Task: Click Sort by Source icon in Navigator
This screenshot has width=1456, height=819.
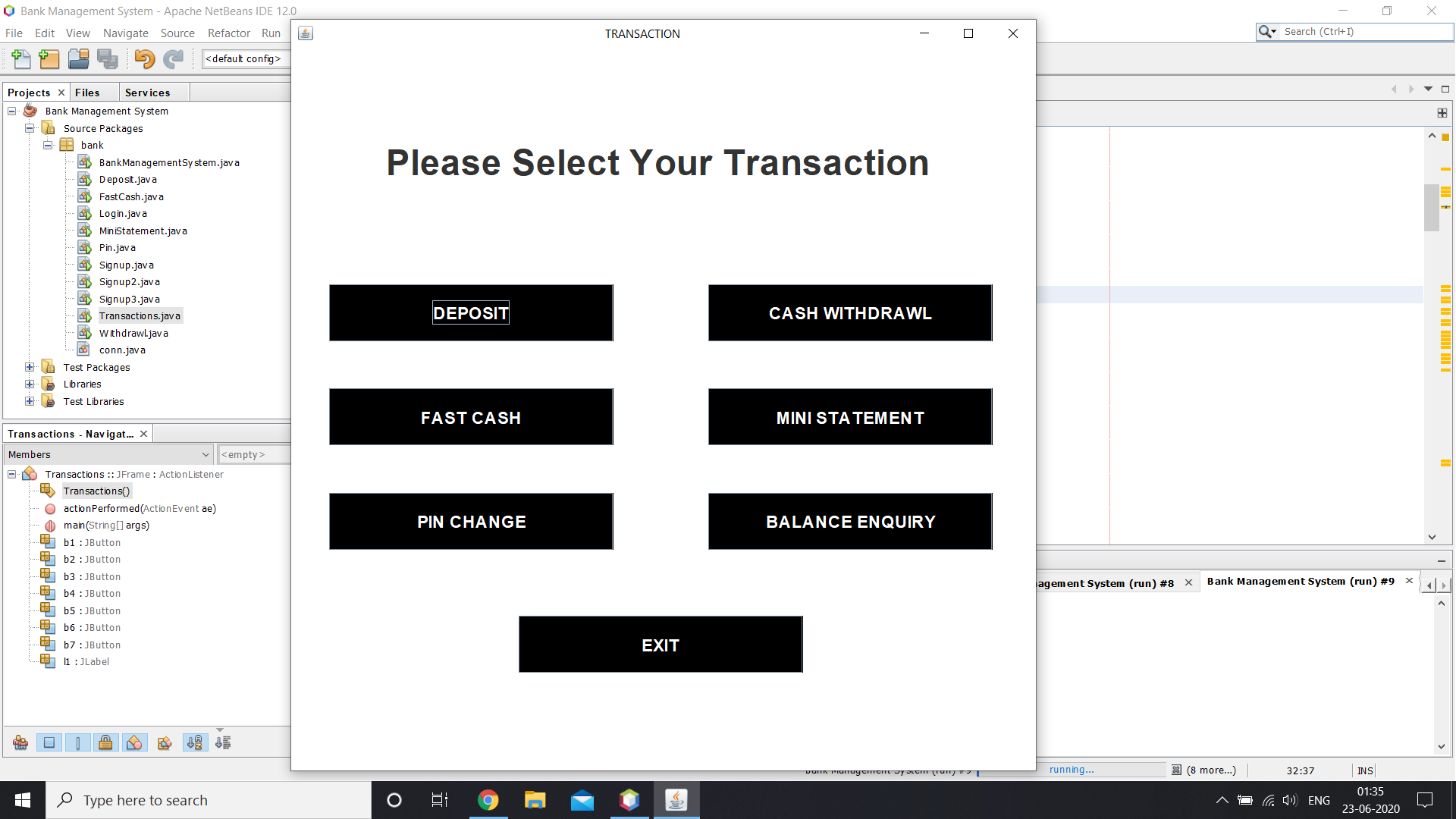Action: coord(223,743)
